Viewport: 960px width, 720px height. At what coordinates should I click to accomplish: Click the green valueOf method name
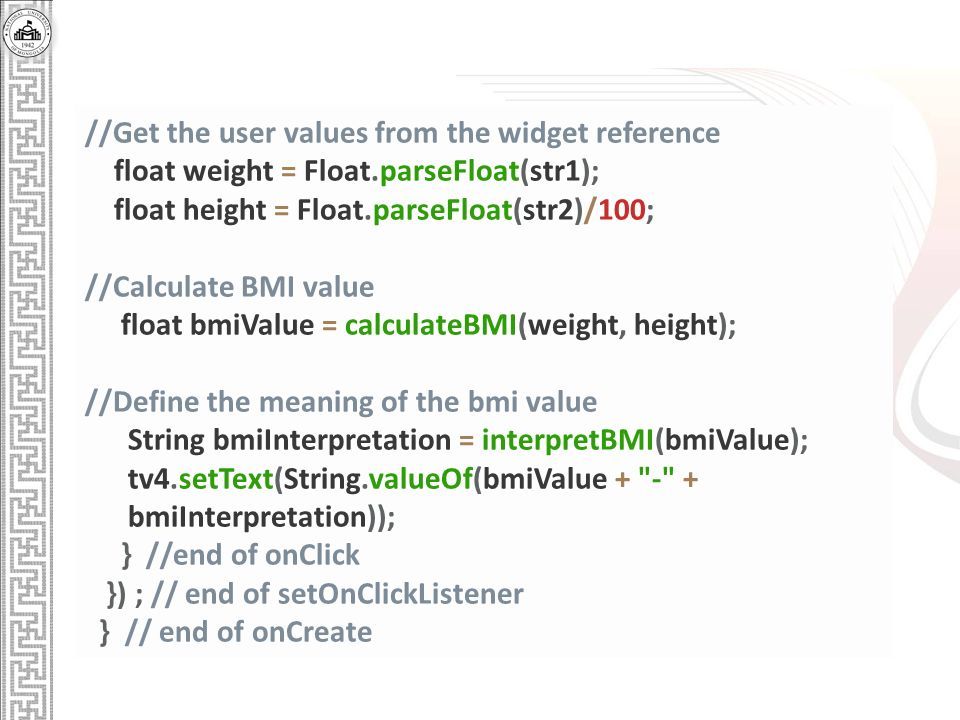coord(421,479)
